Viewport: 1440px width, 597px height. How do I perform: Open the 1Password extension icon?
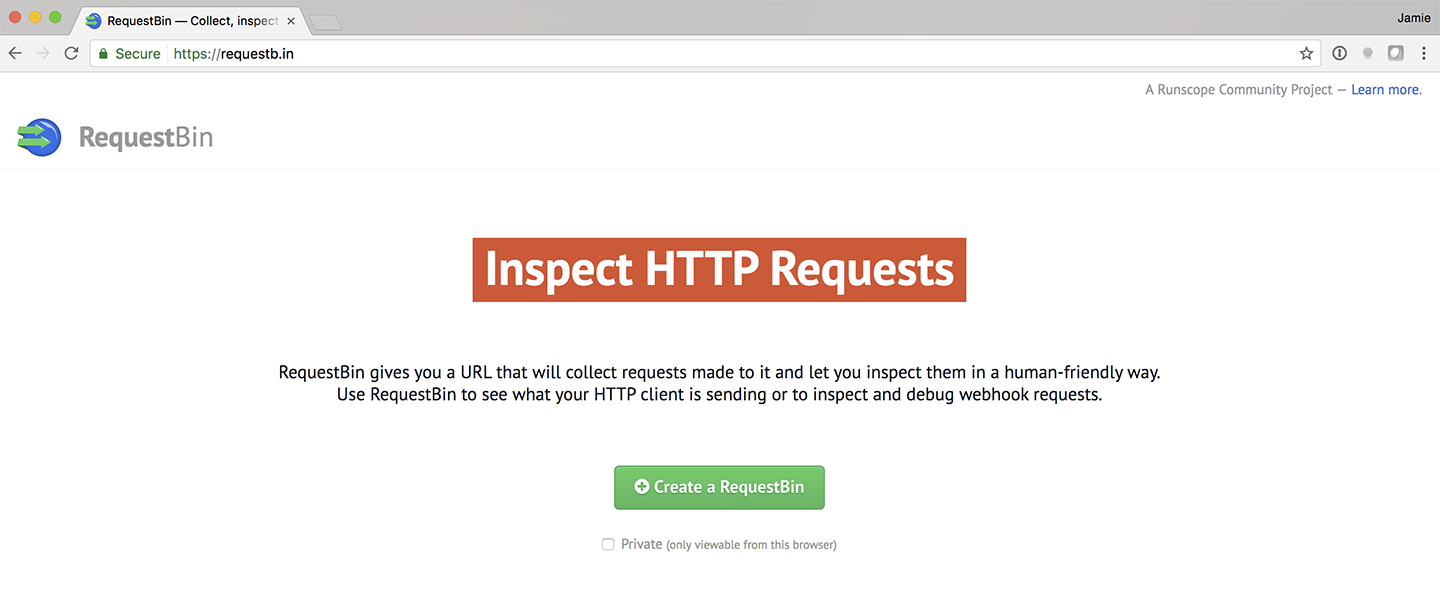(1340, 54)
